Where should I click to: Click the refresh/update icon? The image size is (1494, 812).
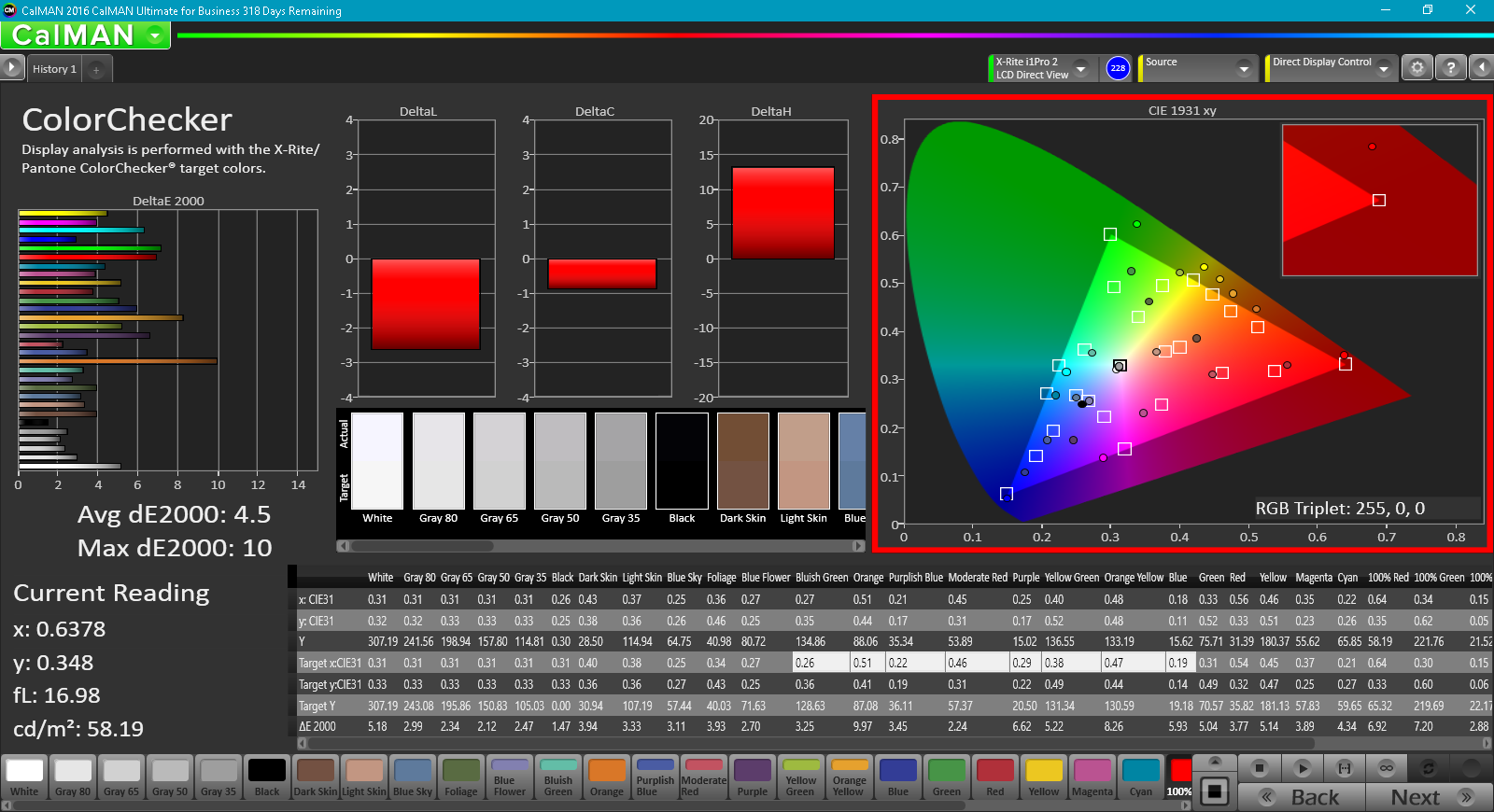(1429, 768)
